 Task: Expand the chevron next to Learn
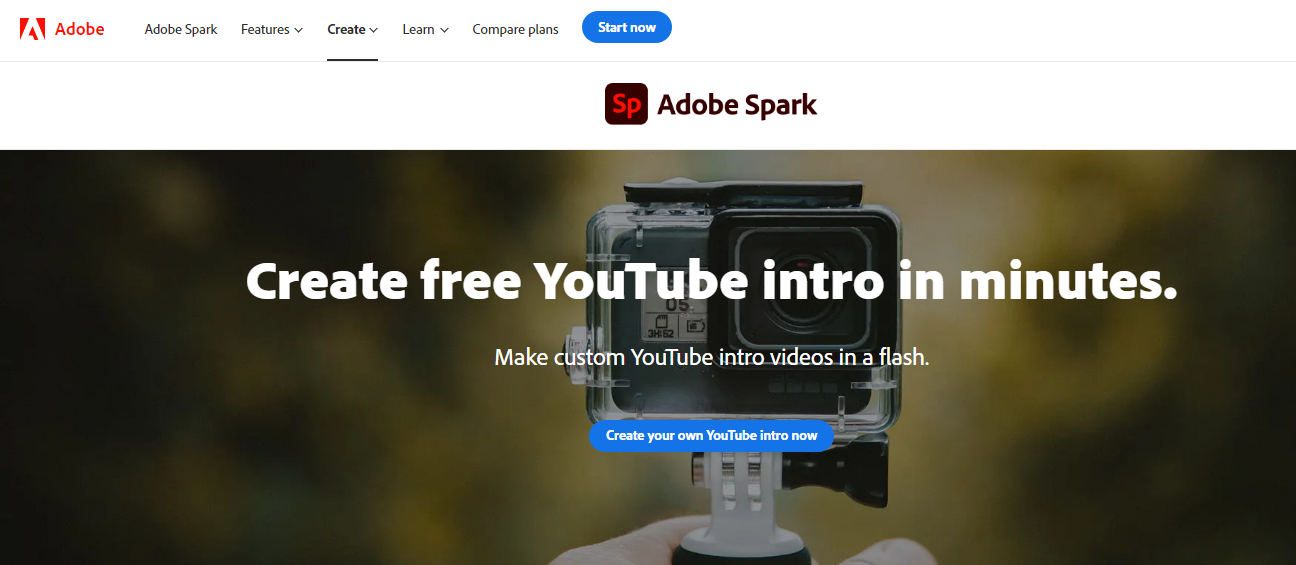click(x=444, y=31)
